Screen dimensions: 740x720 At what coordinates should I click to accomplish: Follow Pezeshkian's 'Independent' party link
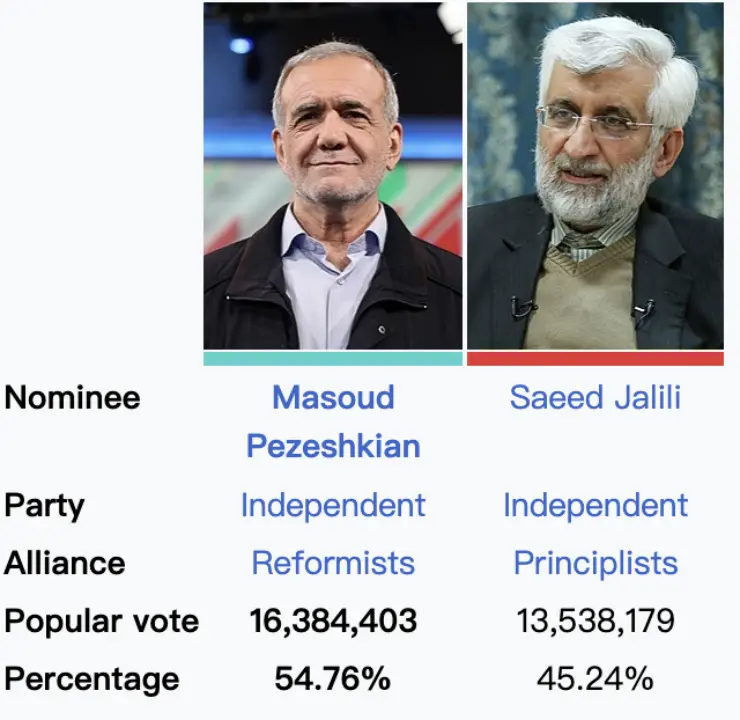click(x=333, y=505)
